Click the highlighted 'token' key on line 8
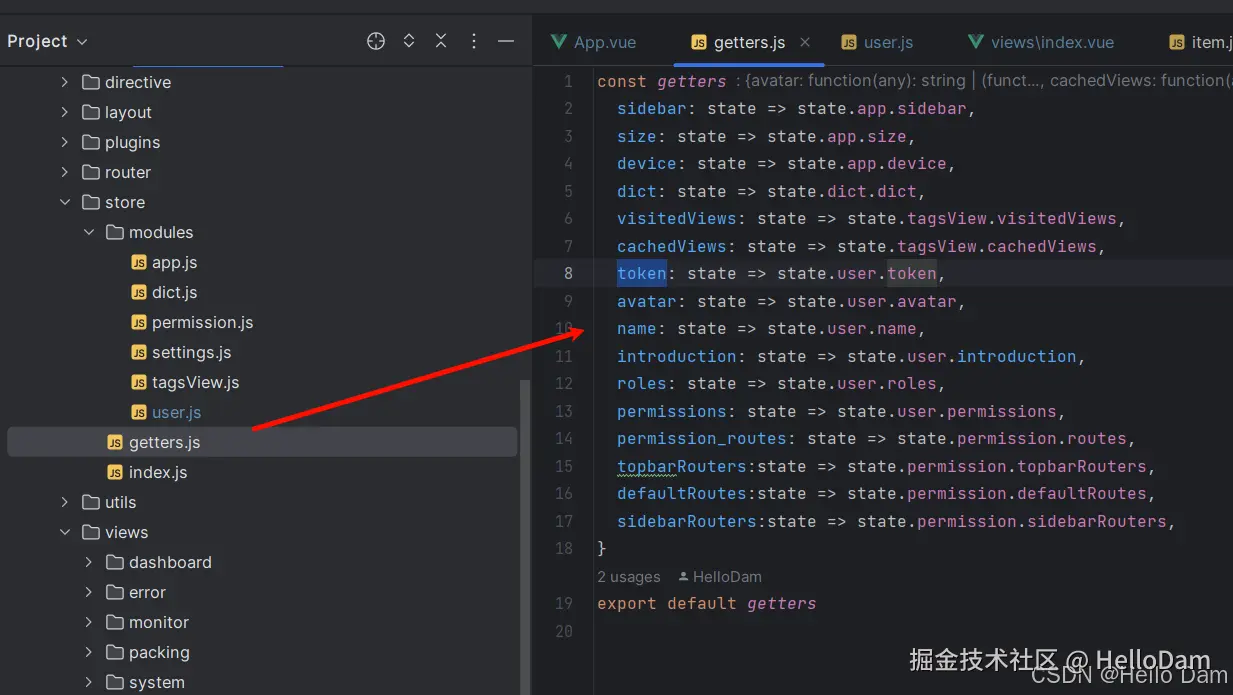The width and height of the screenshot is (1233, 695). 642,273
